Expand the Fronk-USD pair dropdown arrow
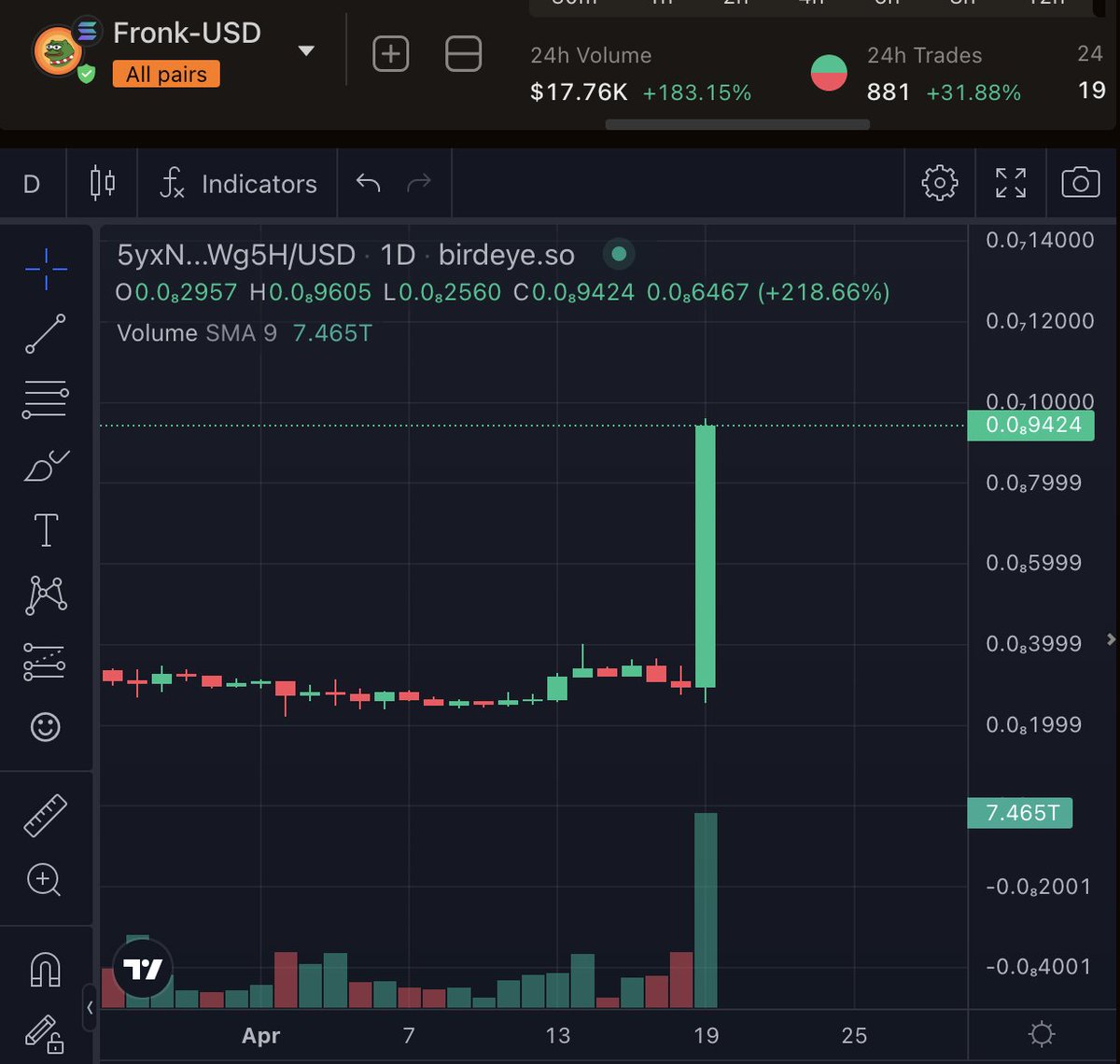 click(x=306, y=51)
